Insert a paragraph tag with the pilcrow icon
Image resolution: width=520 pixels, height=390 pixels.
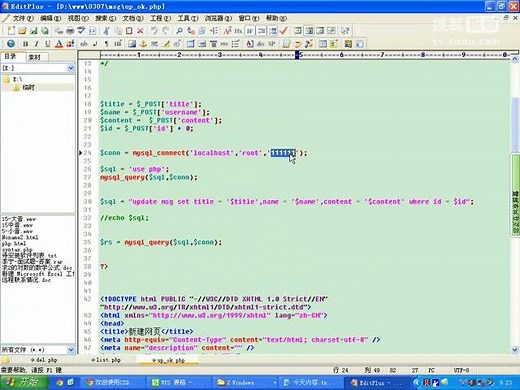(x=106, y=44)
